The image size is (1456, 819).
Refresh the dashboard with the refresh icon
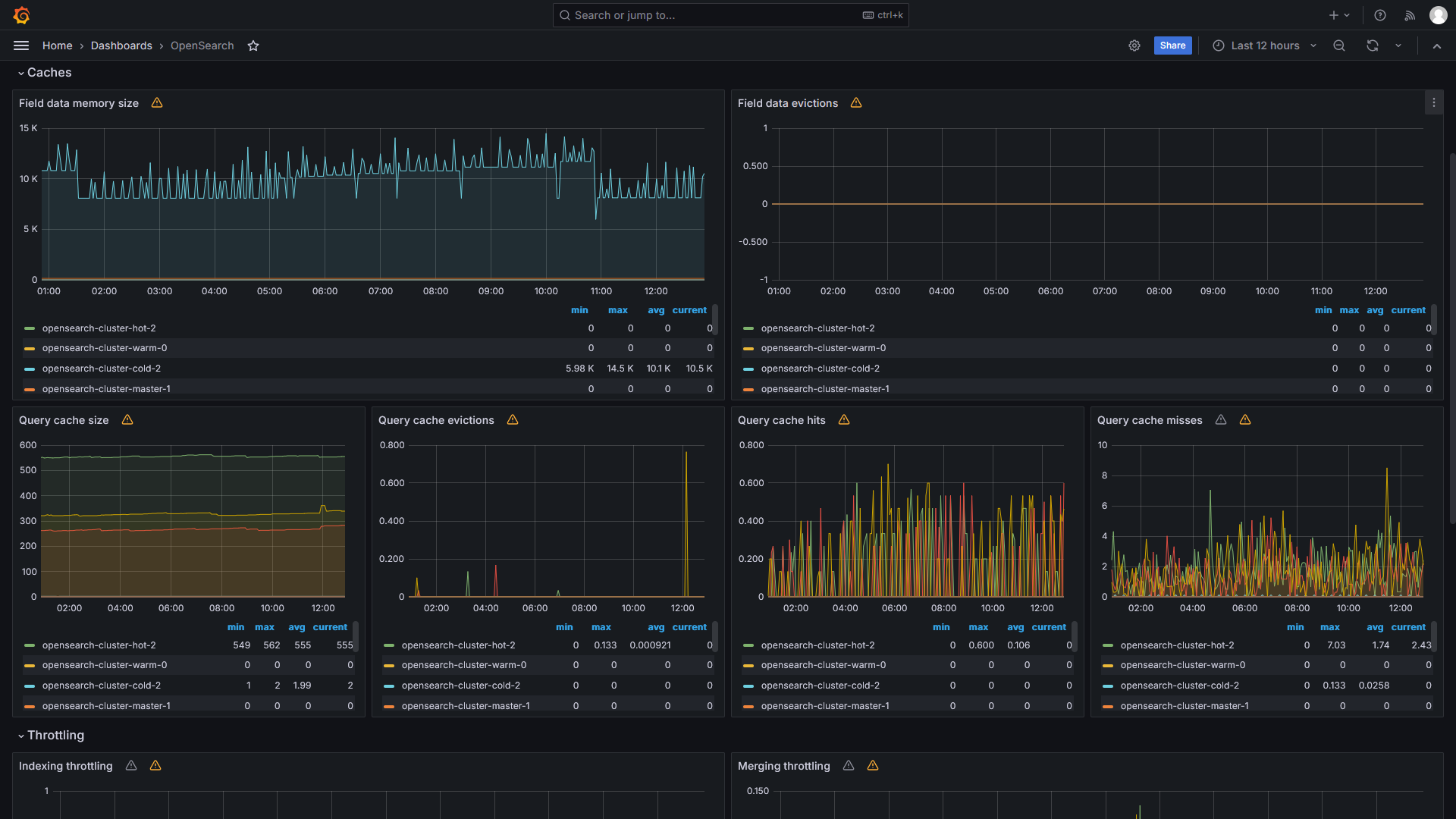click(1372, 45)
